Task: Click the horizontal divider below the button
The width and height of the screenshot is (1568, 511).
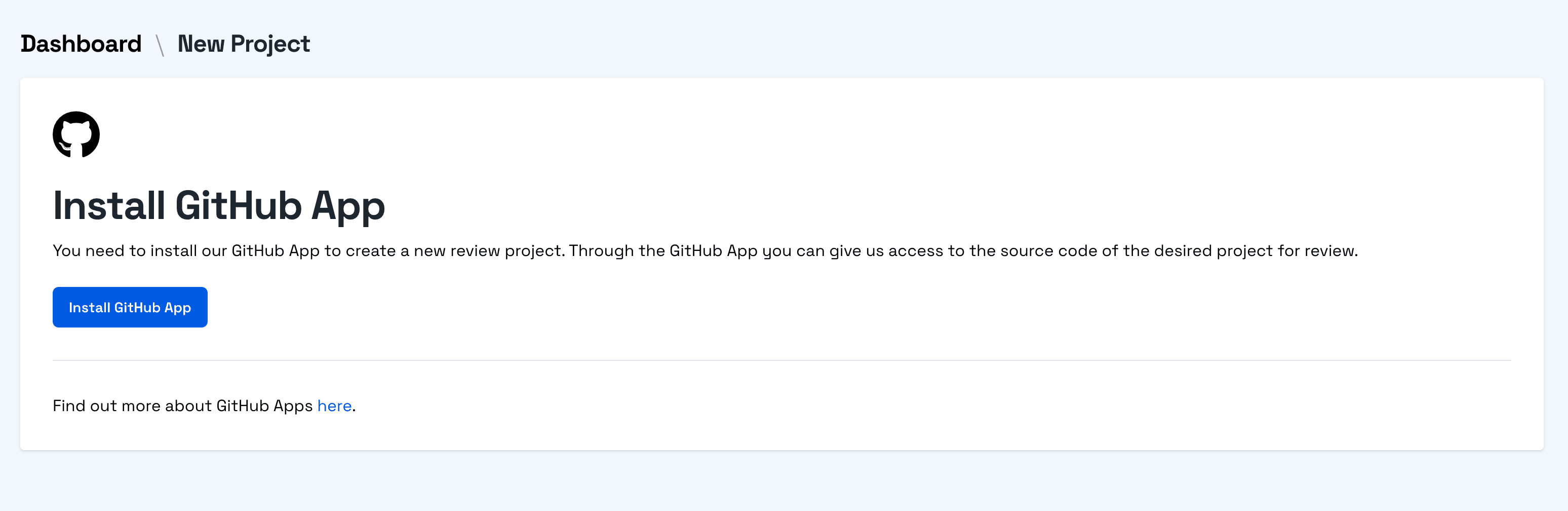Action: (x=781, y=360)
